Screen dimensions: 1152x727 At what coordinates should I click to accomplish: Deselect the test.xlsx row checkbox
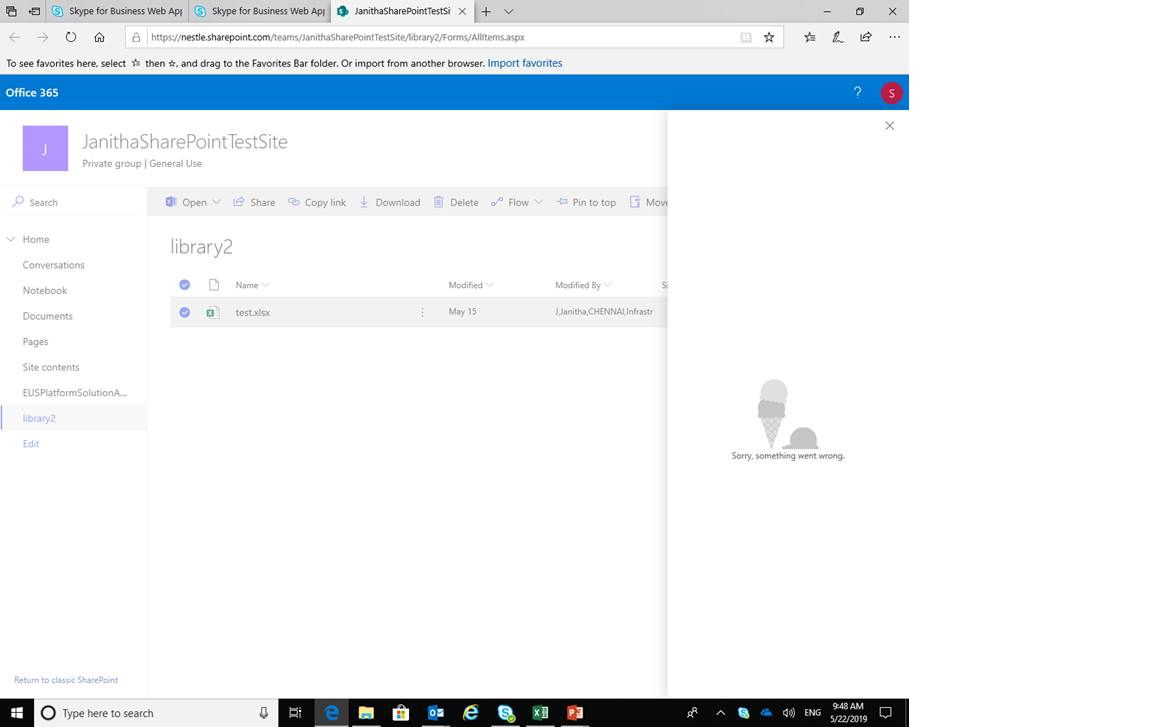(184, 312)
